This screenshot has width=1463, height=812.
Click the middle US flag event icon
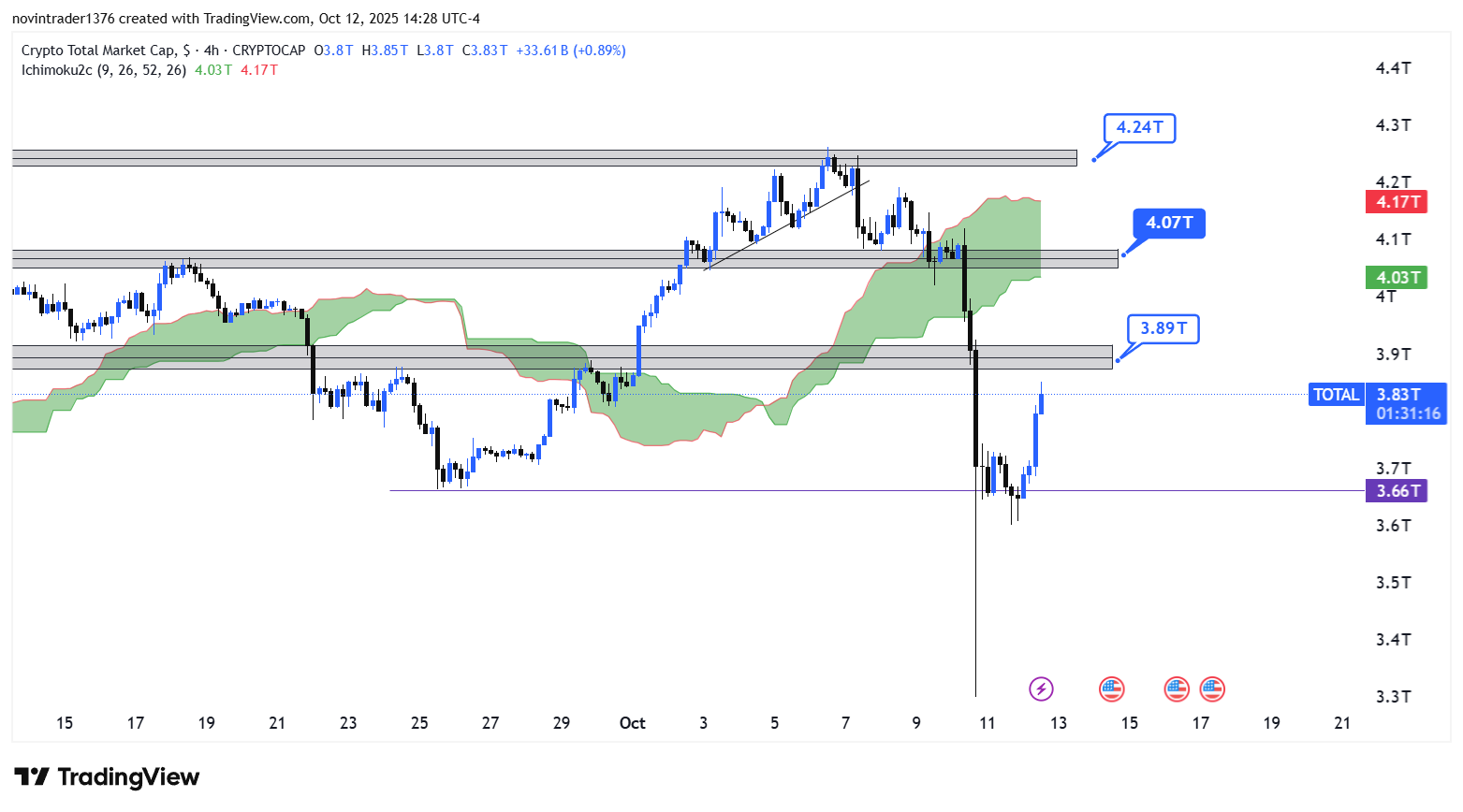click(1177, 689)
